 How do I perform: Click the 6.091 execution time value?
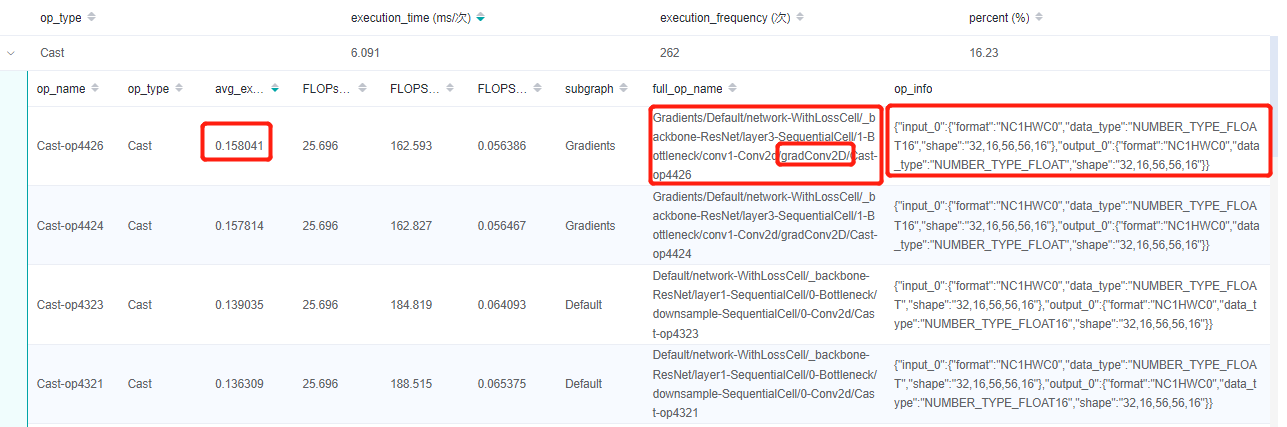[365, 52]
